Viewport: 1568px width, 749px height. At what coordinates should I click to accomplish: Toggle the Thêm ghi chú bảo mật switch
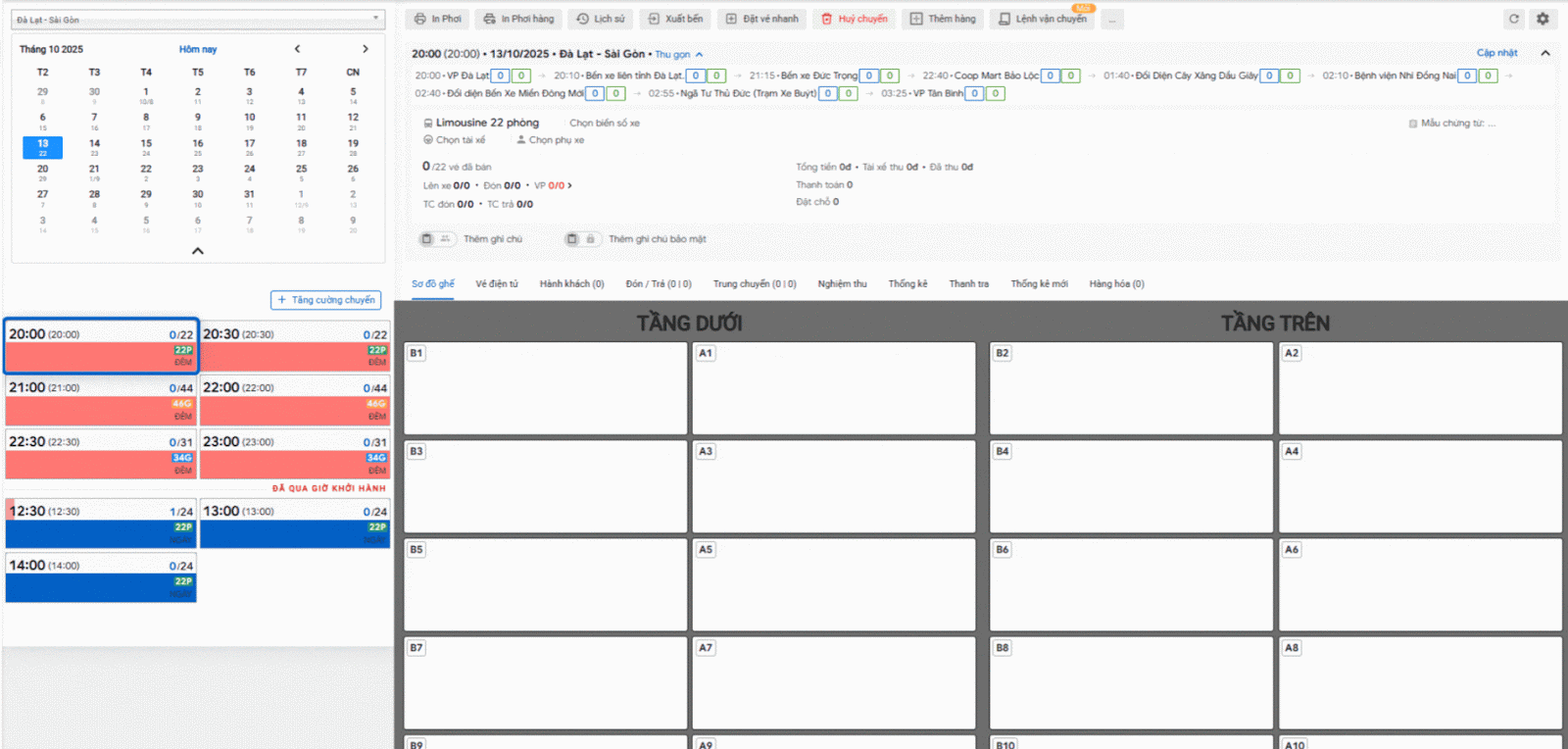[581, 239]
